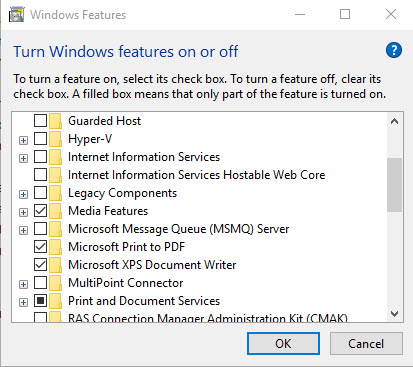Select the Guarded Host label

[104, 121]
